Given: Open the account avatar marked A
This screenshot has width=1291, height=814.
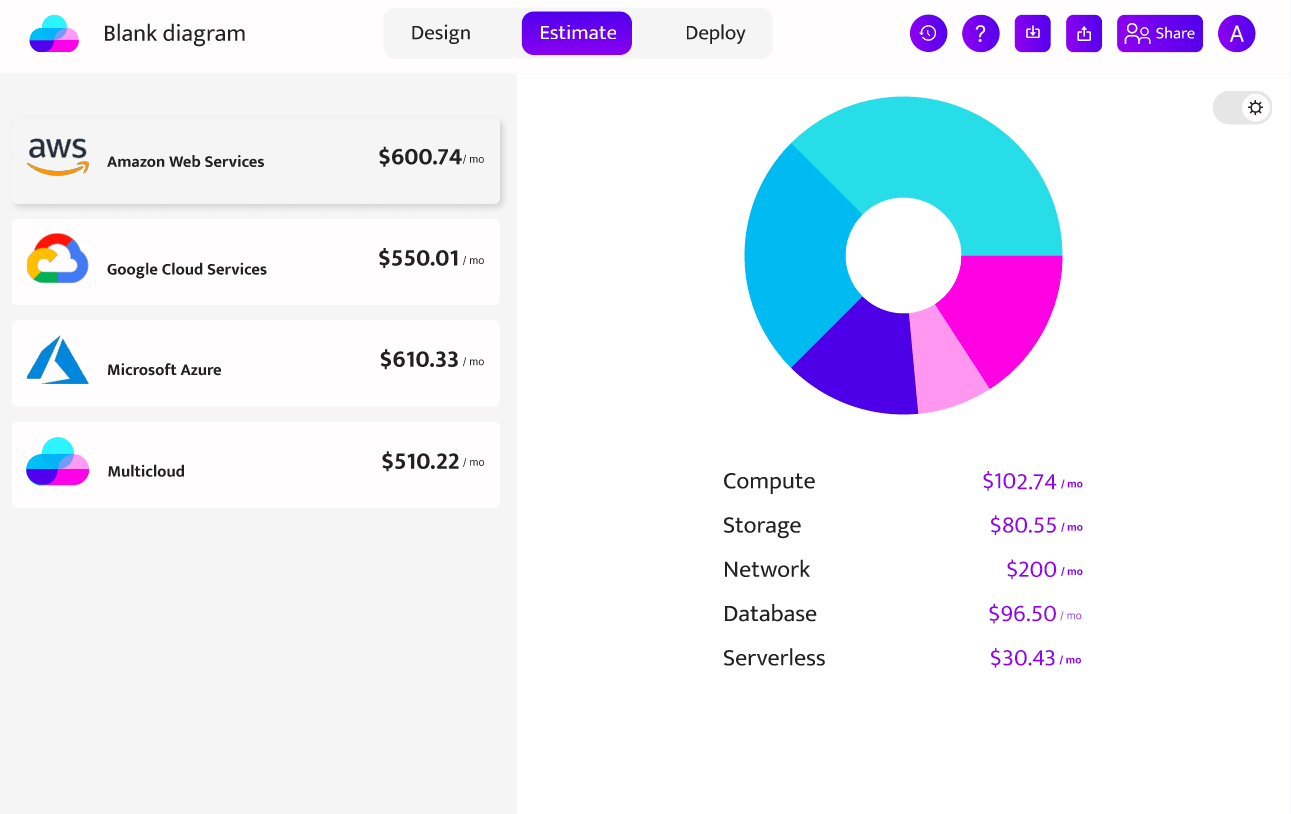Looking at the screenshot, I should (1236, 33).
